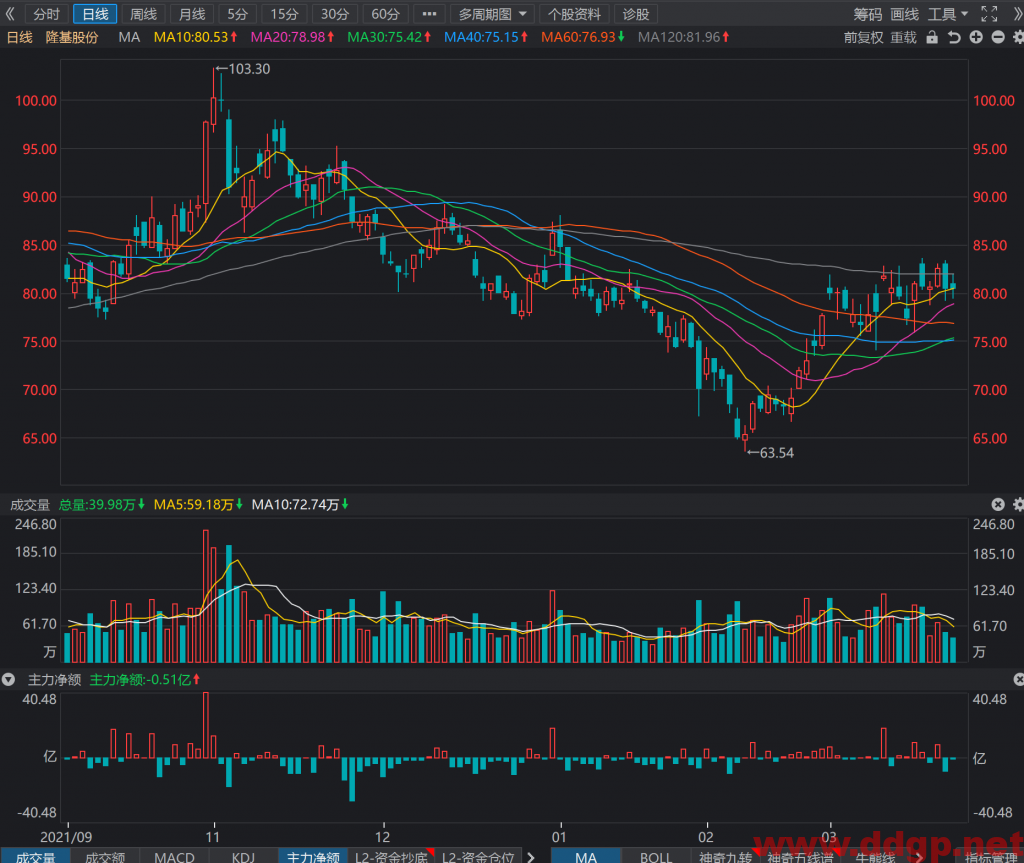Click the MA indicator name in header
The width and height of the screenshot is (1024, 863).
tap(129, 37)
